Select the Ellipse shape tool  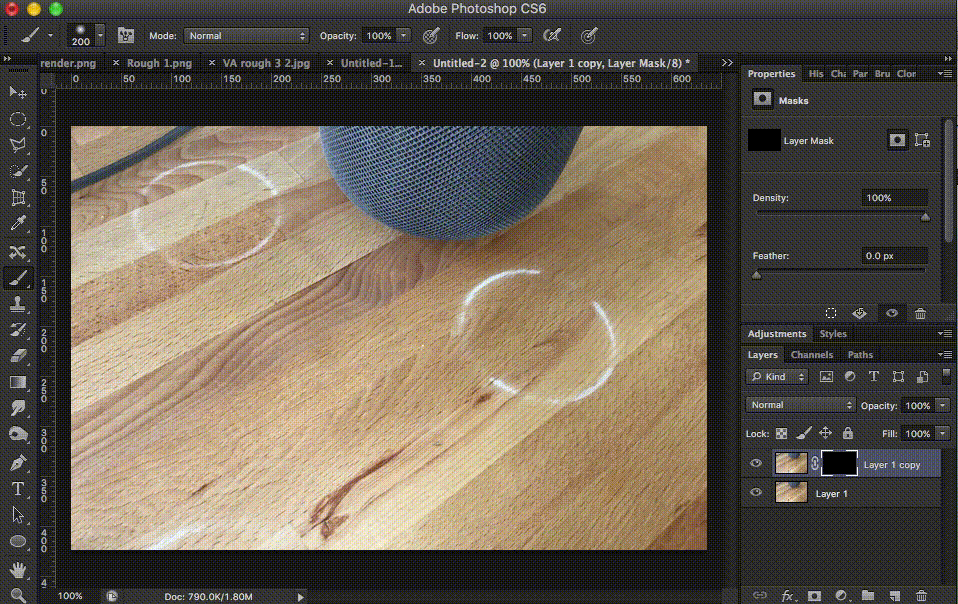18,541
